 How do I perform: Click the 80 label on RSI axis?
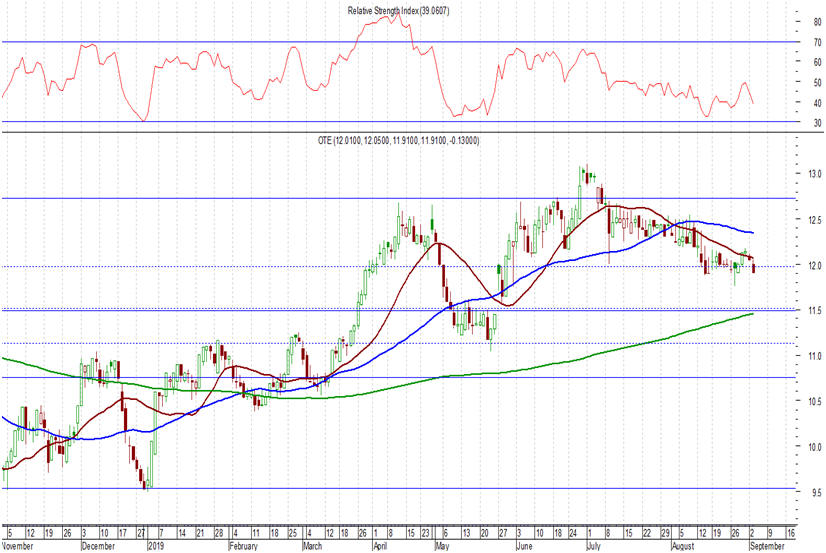coord(818,22)
